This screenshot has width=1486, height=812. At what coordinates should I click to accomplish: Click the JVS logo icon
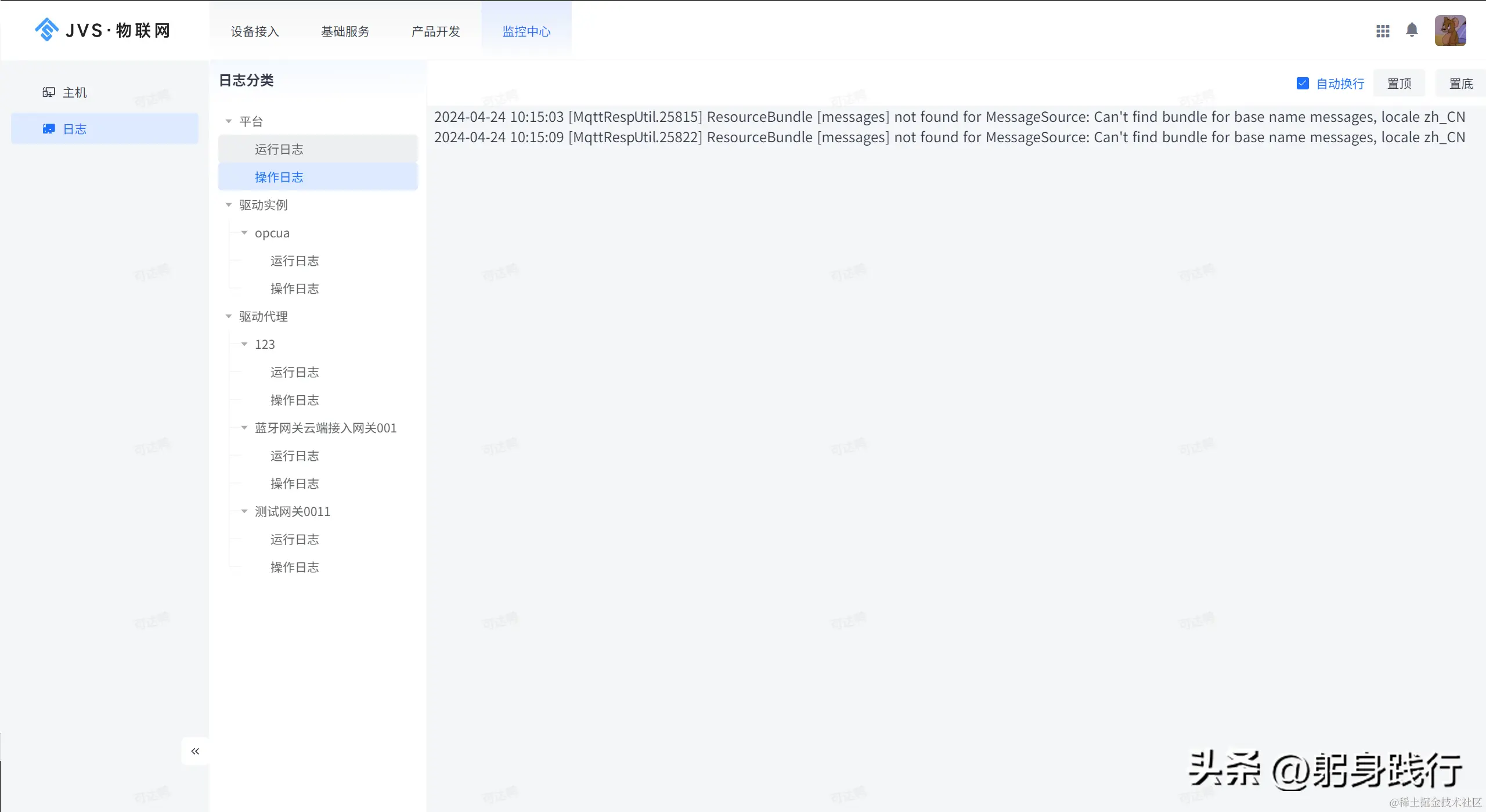coord(47,30)
